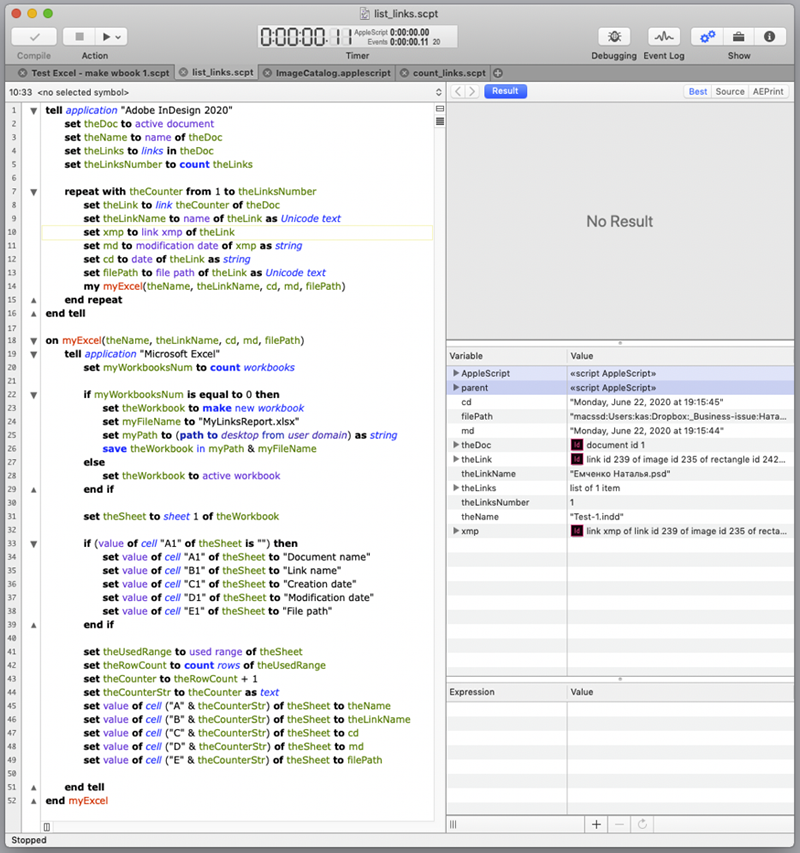Remove expression with minus button
Image resolution: width=800 pixels, height=853 pixels.
[619, 825]
